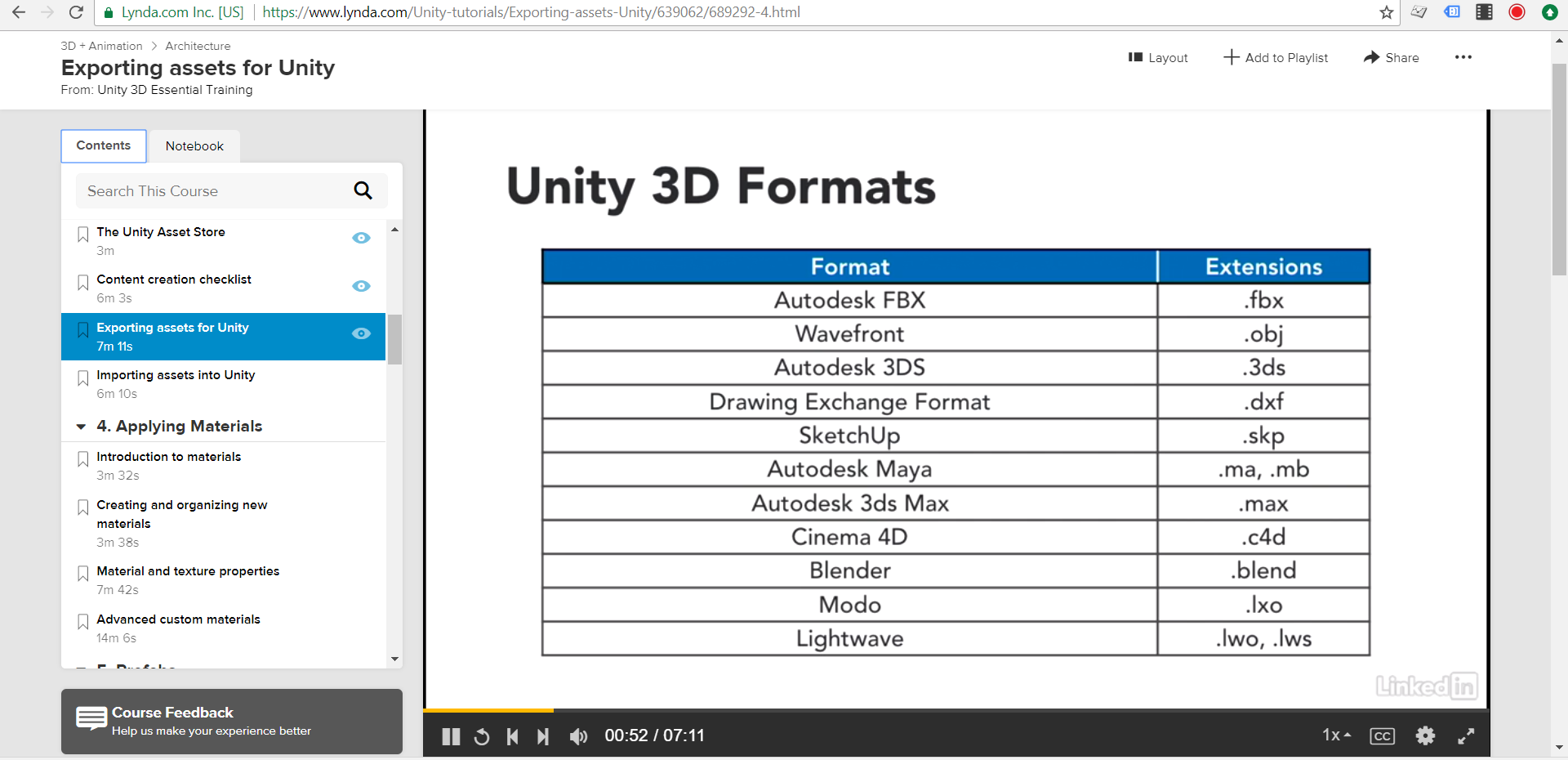Go back with the browser back arrow
This screenshot has height=760, width=1568.
tap(18, 12)
